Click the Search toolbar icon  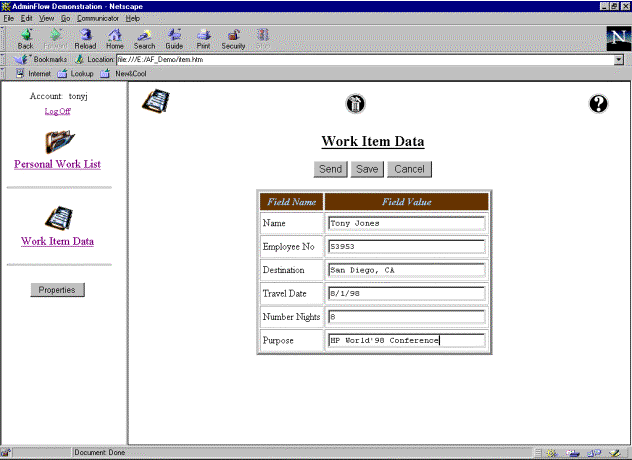145,38
